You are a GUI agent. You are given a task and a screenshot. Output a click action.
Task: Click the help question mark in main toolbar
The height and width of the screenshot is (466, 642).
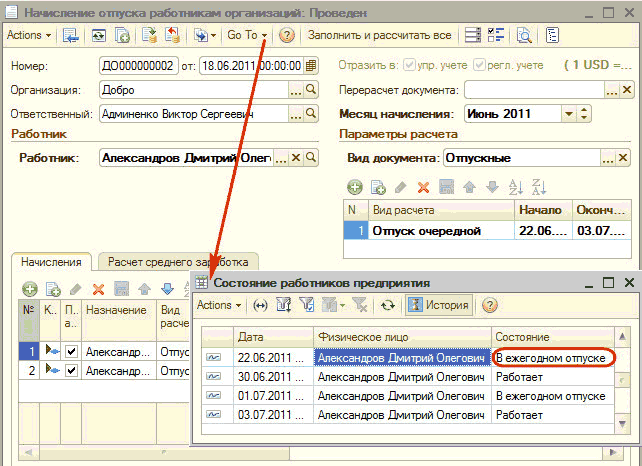point(287,35)
